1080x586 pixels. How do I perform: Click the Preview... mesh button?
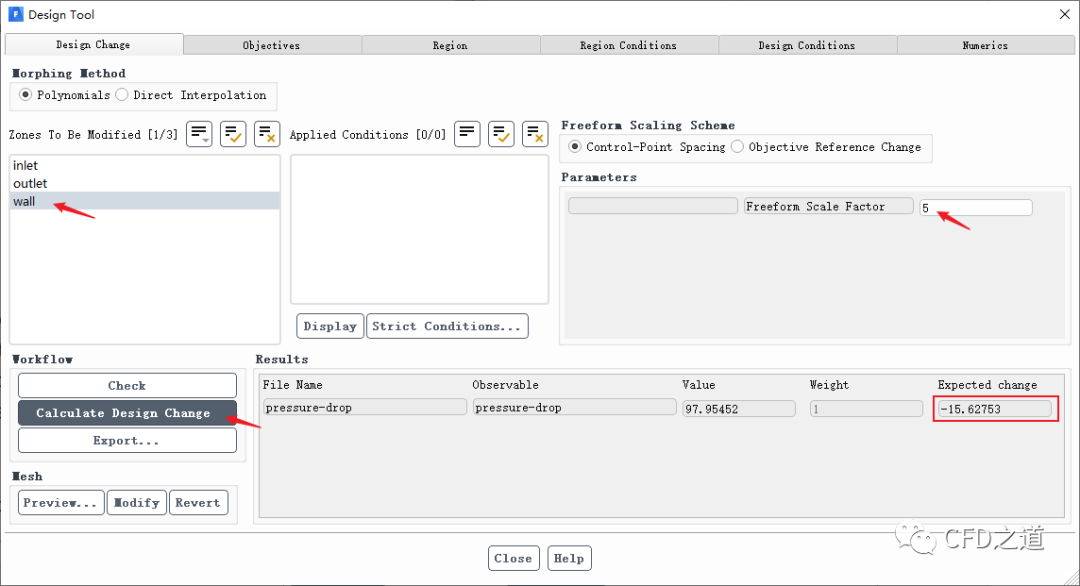tap(61, 502)
